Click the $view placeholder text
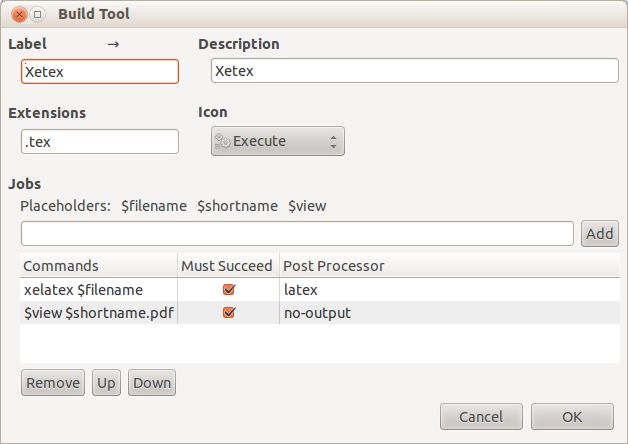The height and width of the screenshot is (444, 628). pos(307,206)
